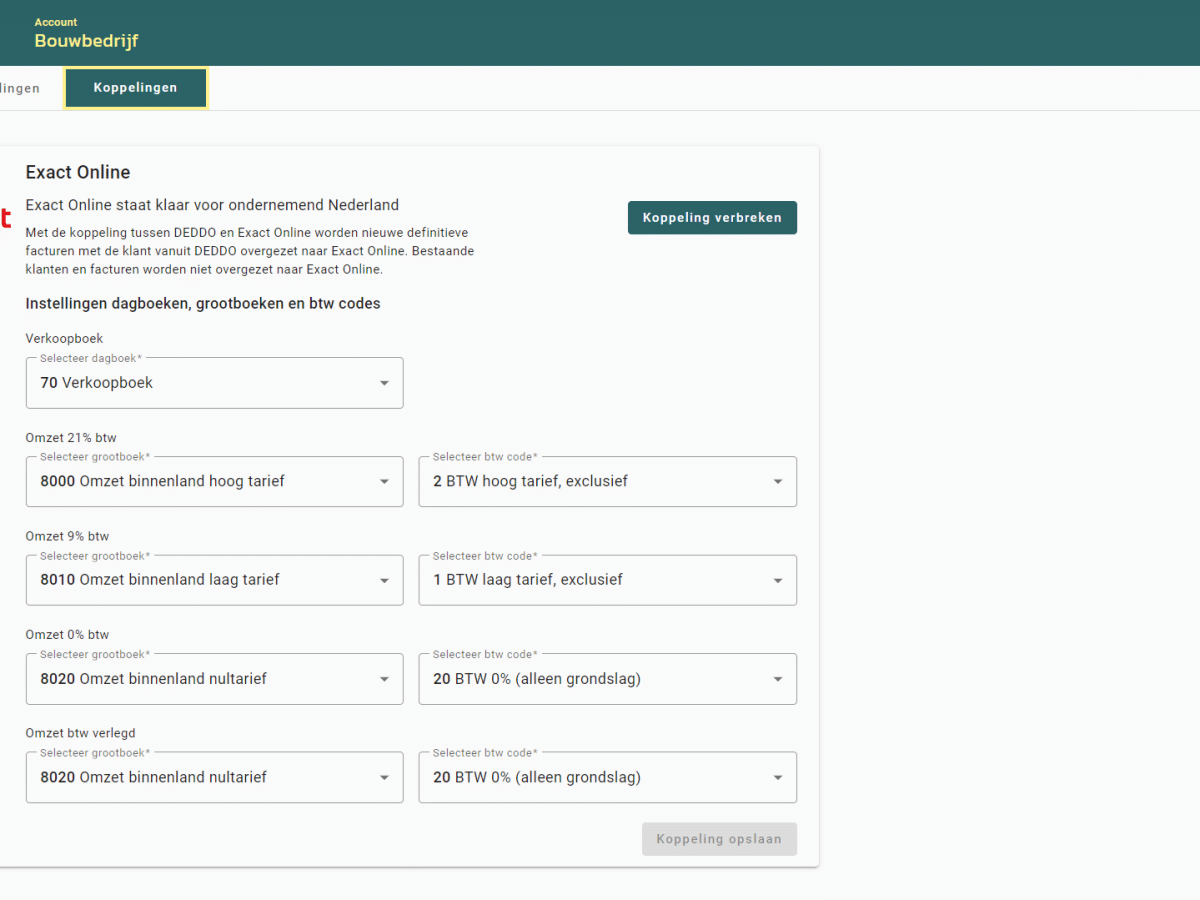Open the 1 BTW laag tarief, exclusief dropdown
Image resolution: width=1200 pixels, height=900 pixels.
pos(607,580)
